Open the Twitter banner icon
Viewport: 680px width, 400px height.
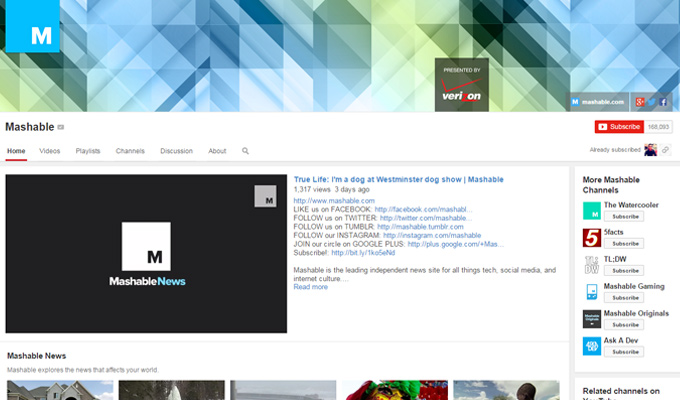651,102
